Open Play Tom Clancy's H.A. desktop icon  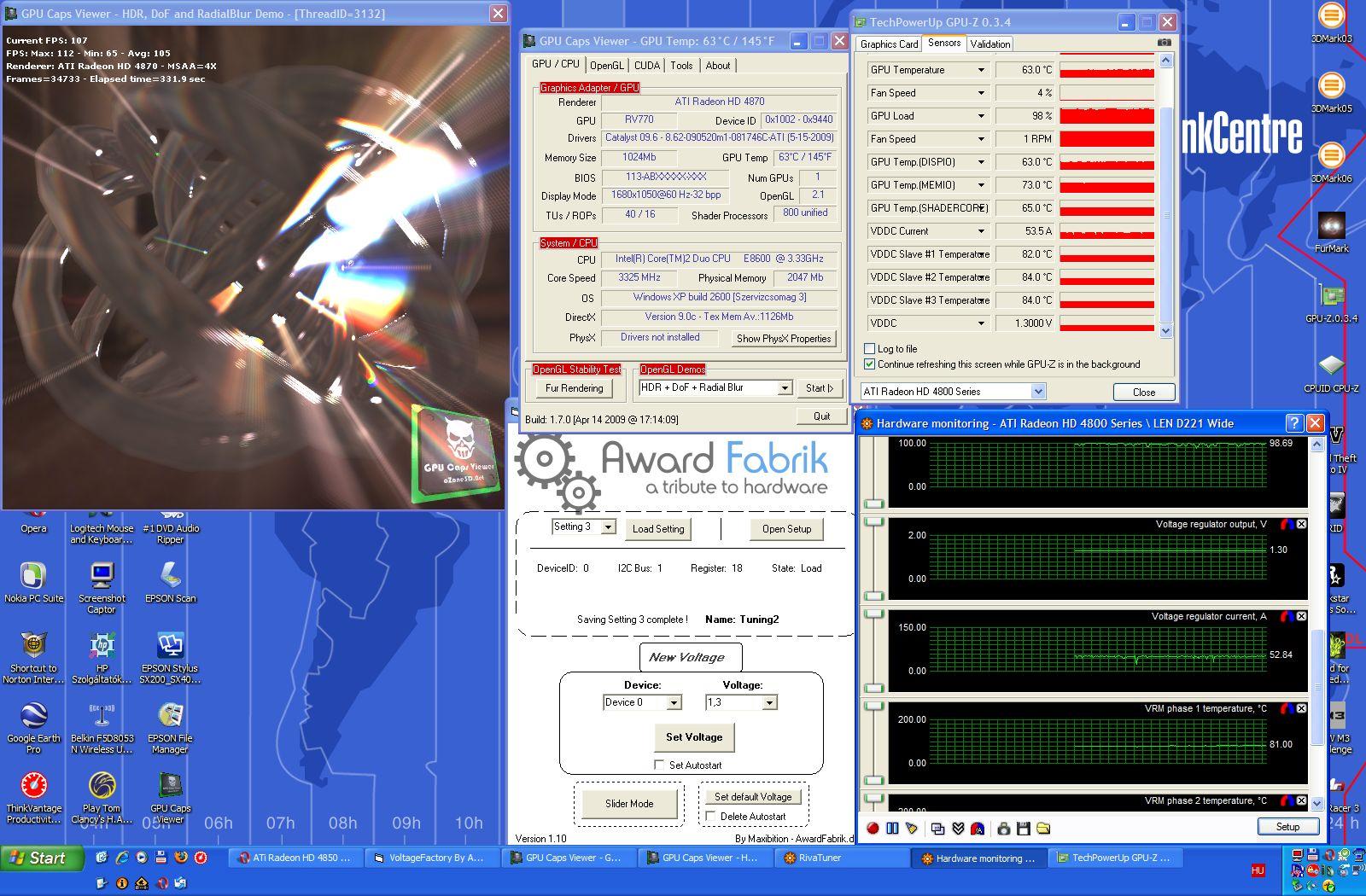click(x=102, y=798)
